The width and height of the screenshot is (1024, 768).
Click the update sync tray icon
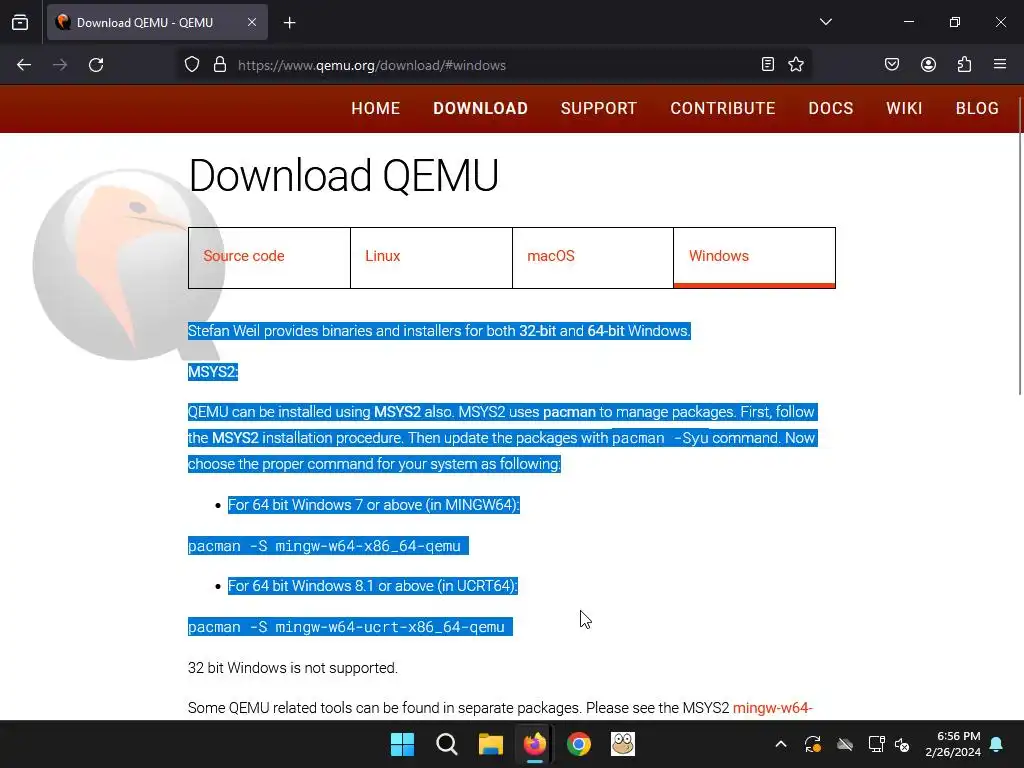pos(812,744)
